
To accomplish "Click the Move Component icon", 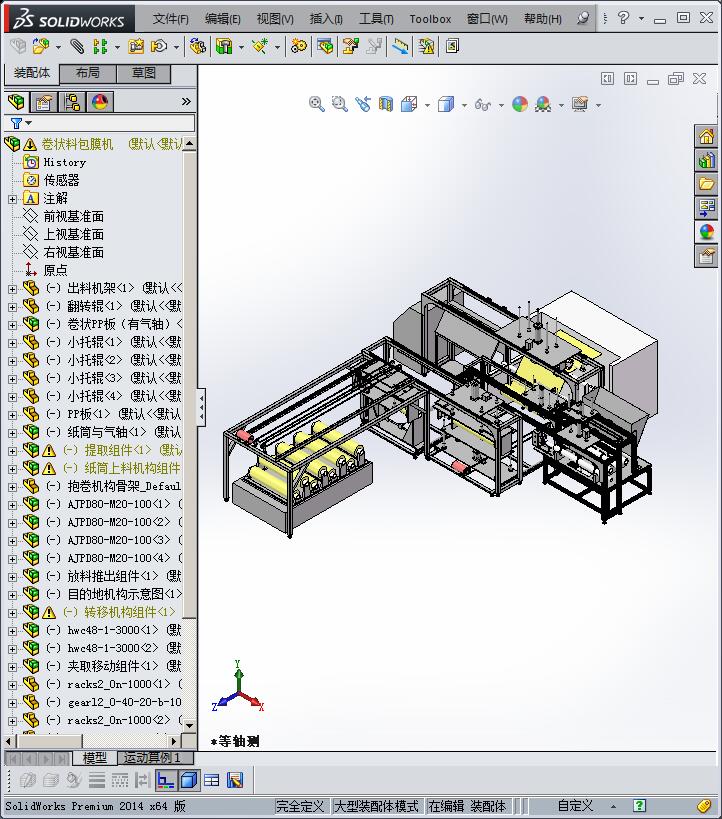I will (158, 46).
